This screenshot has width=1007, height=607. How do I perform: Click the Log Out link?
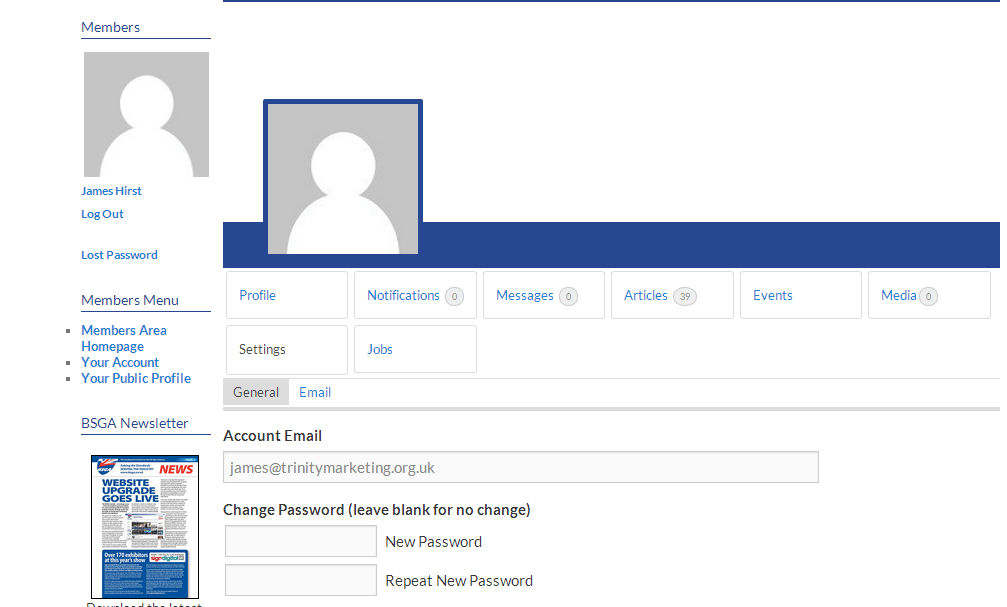click(102, 214)
